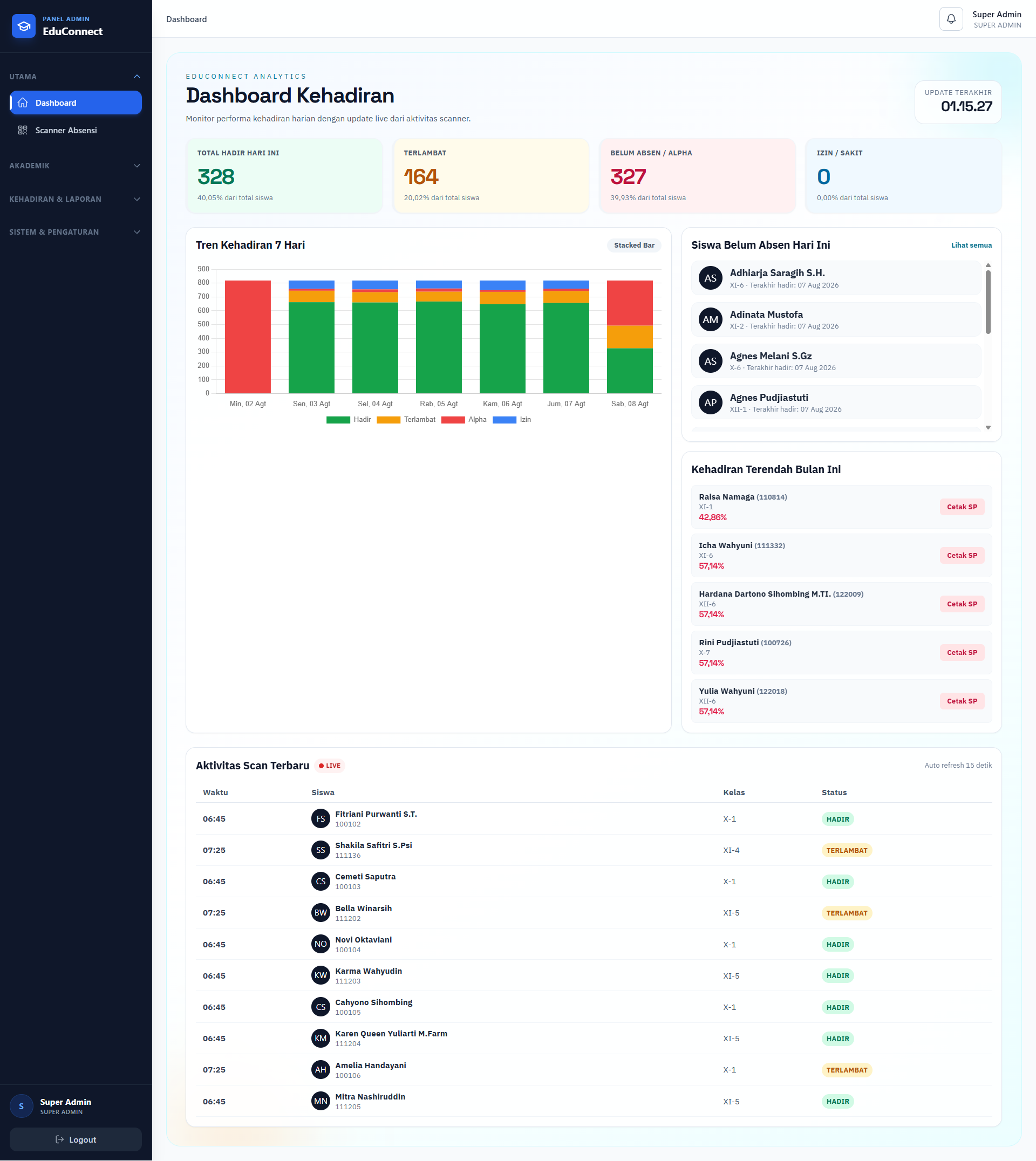Click Adhiarja Saragih's AS avatar
This screenshot has width=1036, height=1161.
pyautogui.click(x=711, y=278)
